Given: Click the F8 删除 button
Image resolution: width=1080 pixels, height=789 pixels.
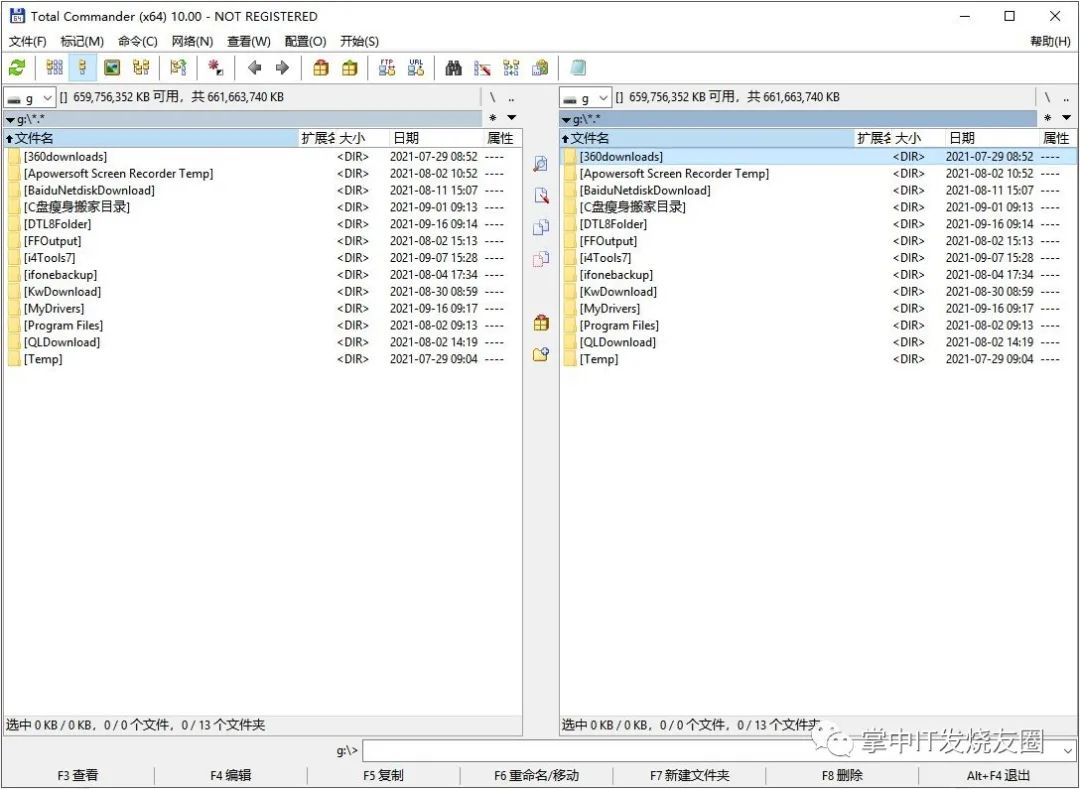Looking at the screenshot, I should [x=842, y=775].
